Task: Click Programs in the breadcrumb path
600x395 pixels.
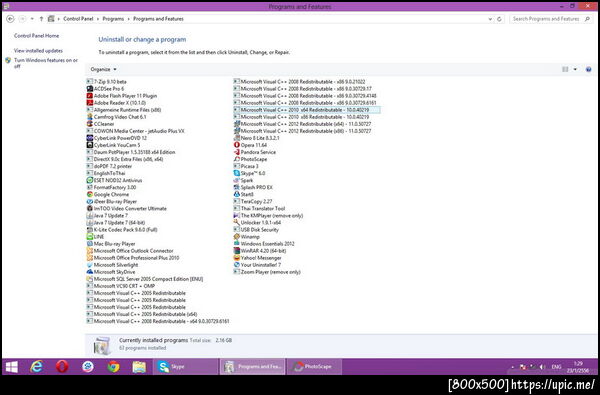Action: tap(113, 19)
